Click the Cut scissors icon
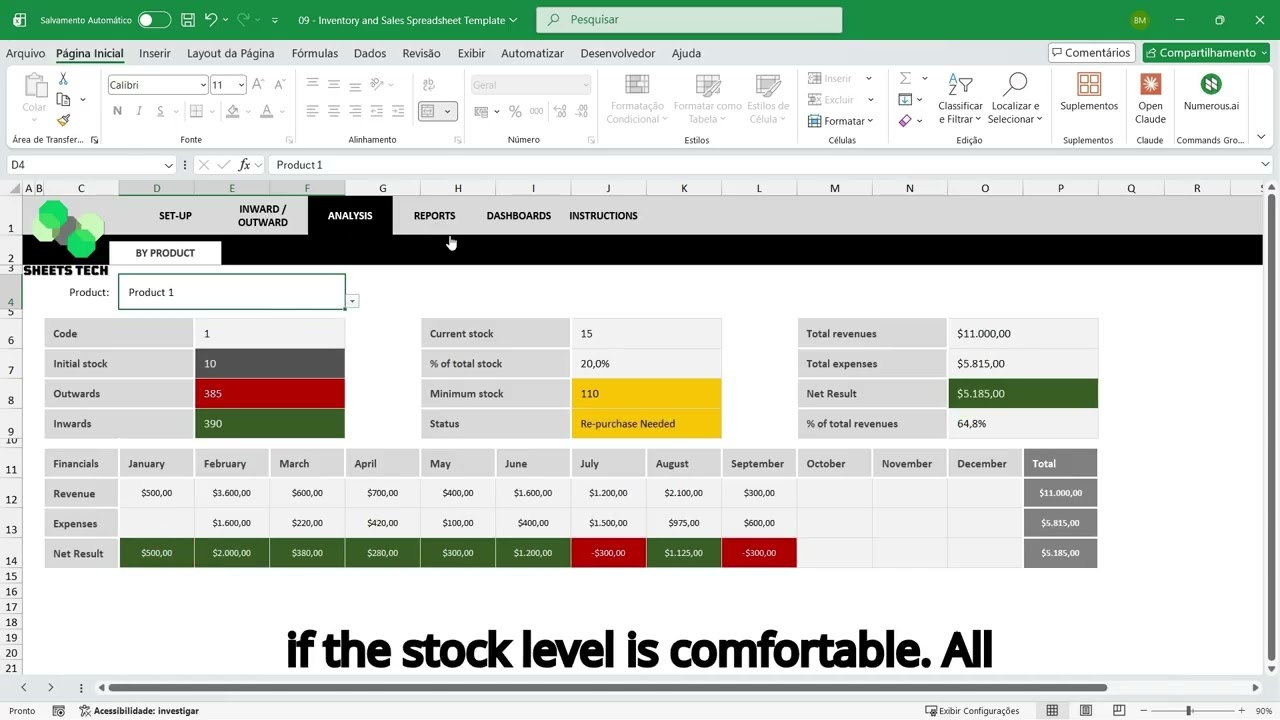Image resolution: width=1280 pixels, height=720 pixels. click(x=63, y=79)
